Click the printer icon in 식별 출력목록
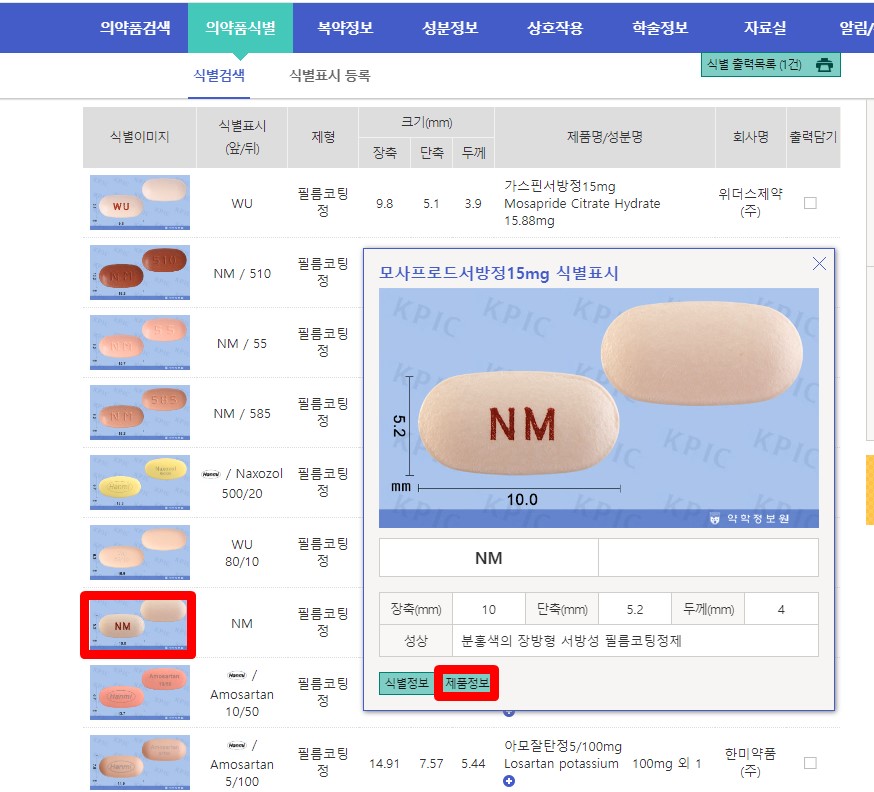The width and height of the screenshot is (874, 792). click(824, 65)
